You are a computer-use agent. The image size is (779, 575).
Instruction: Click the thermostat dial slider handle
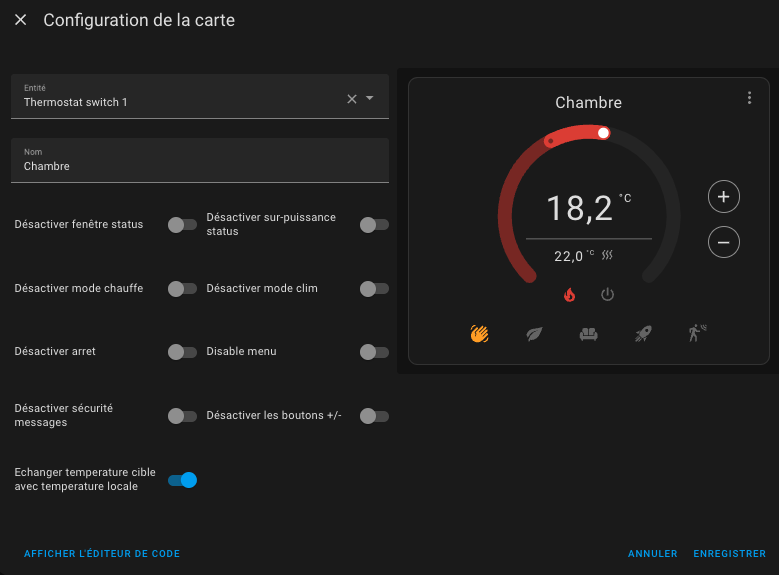pos(603,132)
